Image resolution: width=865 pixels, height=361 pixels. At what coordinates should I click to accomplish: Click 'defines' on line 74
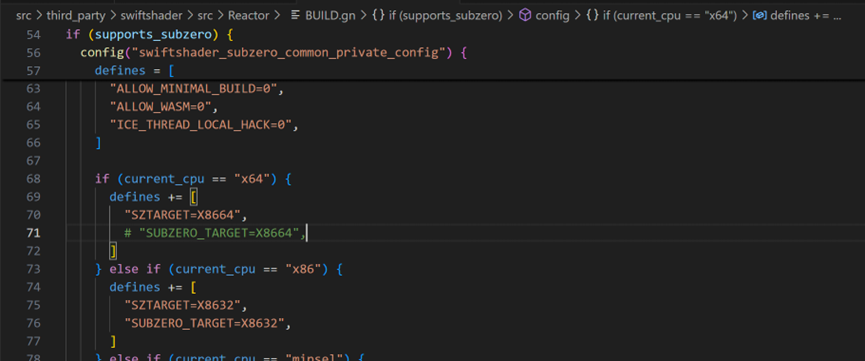(135, 287)
